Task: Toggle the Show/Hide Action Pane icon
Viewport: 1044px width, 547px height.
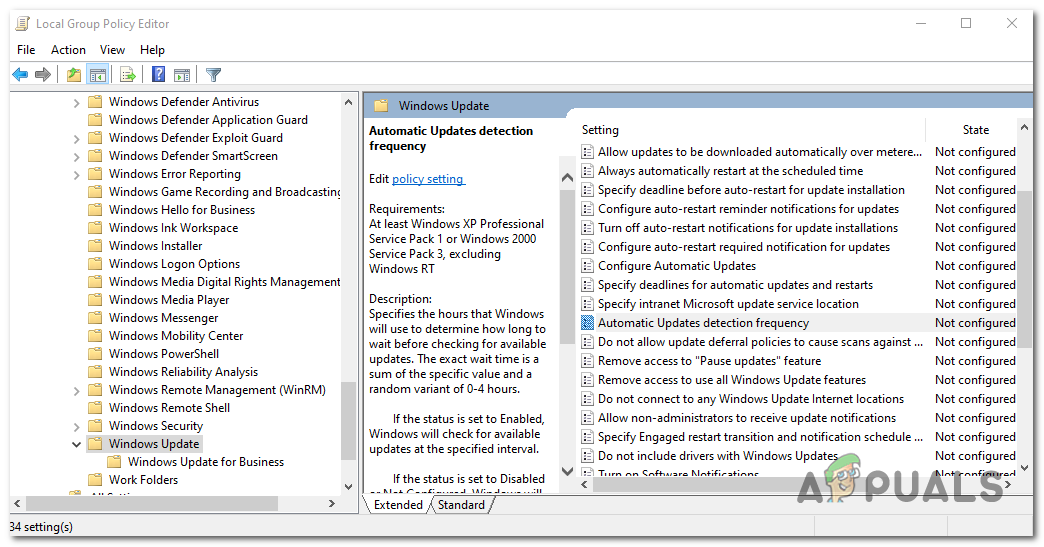Action: click(182, 75)
